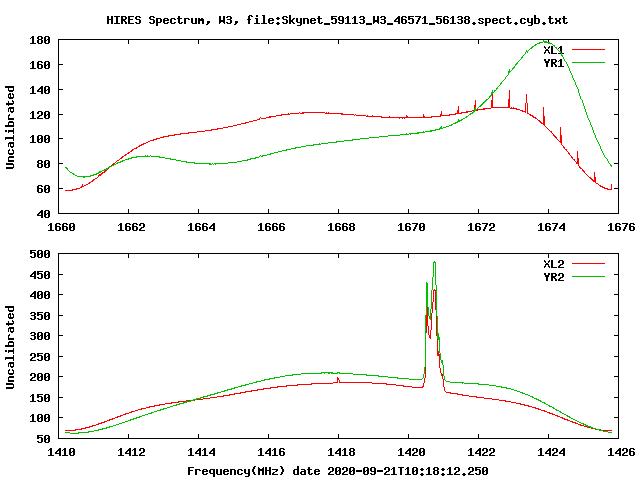Screen dimensions: 640x480
Task: Select the XL1 legend label
Action: pyautogui.click(x=553, y=50)
